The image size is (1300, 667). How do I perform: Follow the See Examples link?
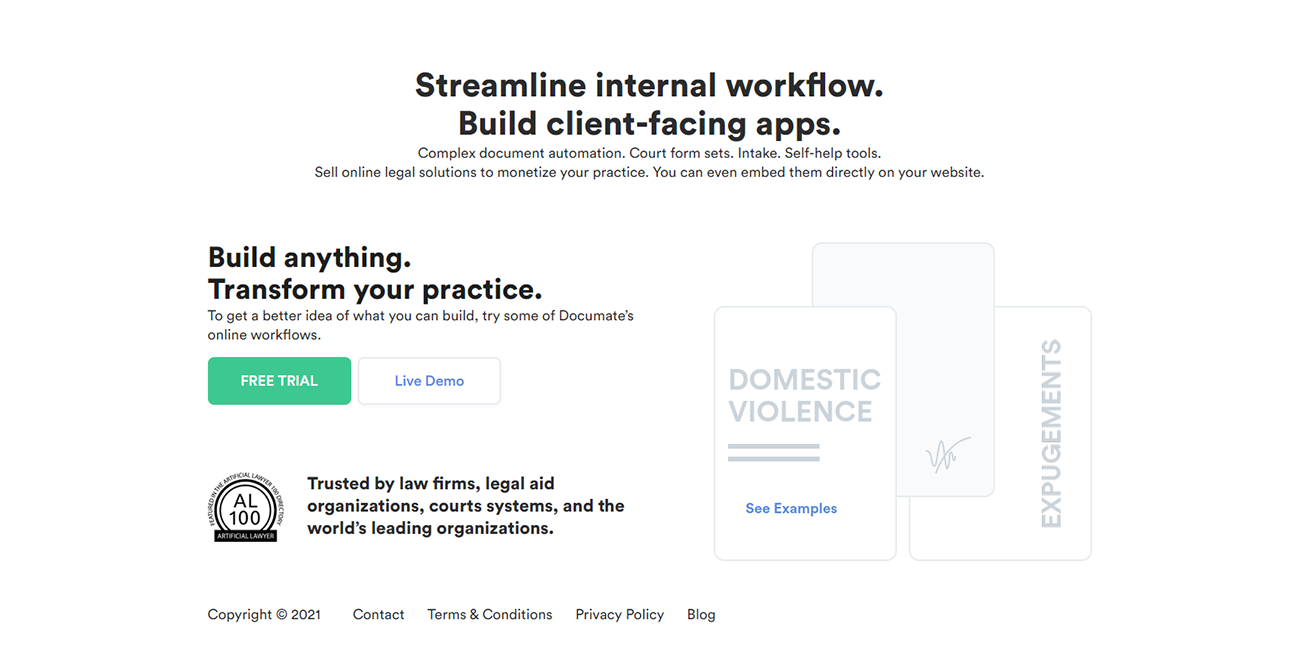791,508
